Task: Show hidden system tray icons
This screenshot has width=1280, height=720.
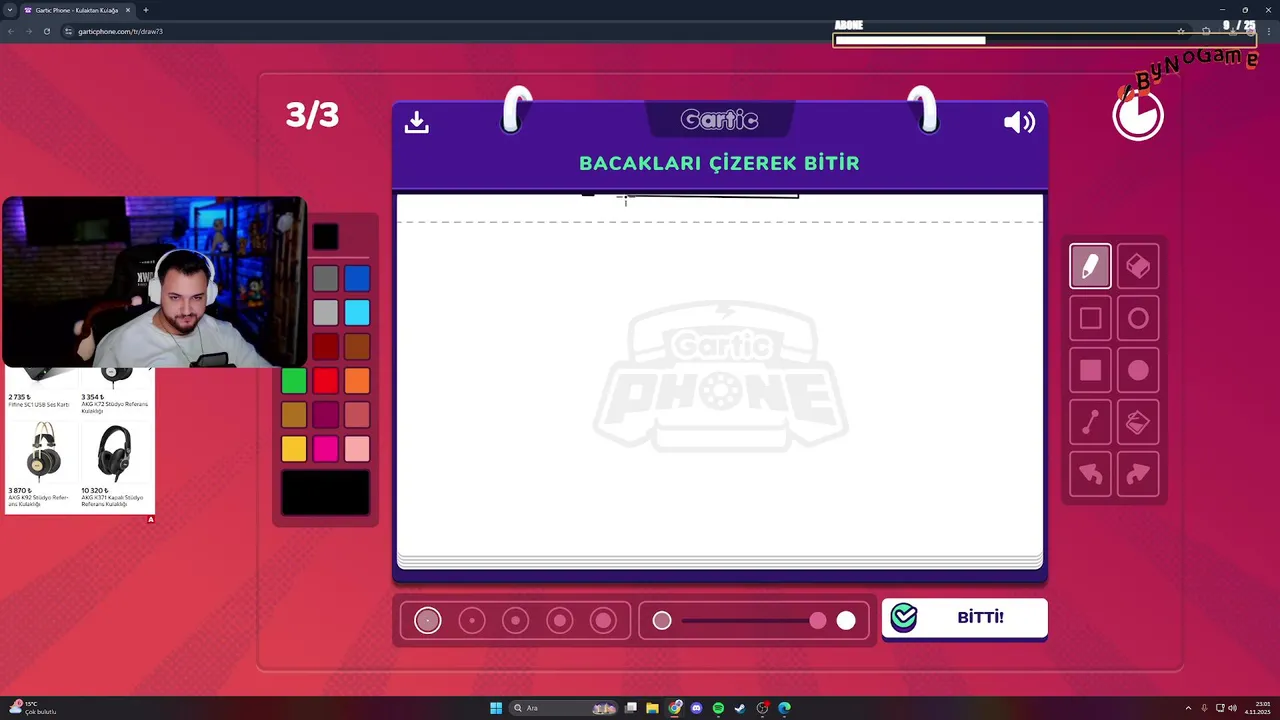Action: coord(1188,708)
